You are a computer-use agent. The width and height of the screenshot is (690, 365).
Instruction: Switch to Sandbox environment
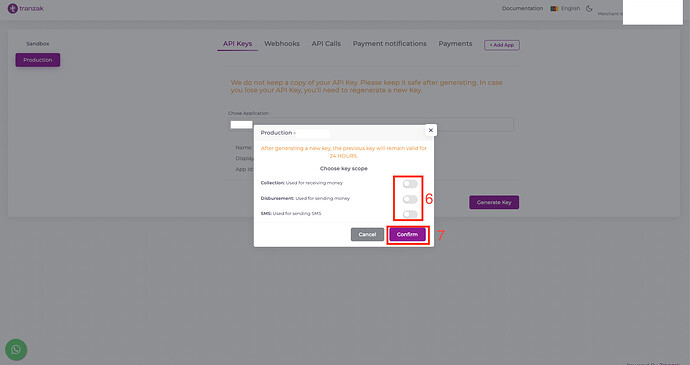pos(38,44)
